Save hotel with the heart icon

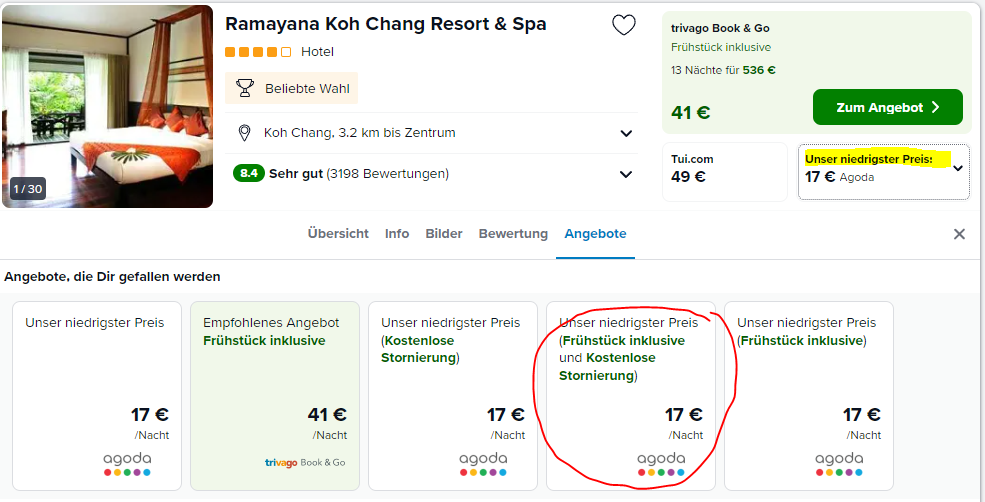click(624, 26)
